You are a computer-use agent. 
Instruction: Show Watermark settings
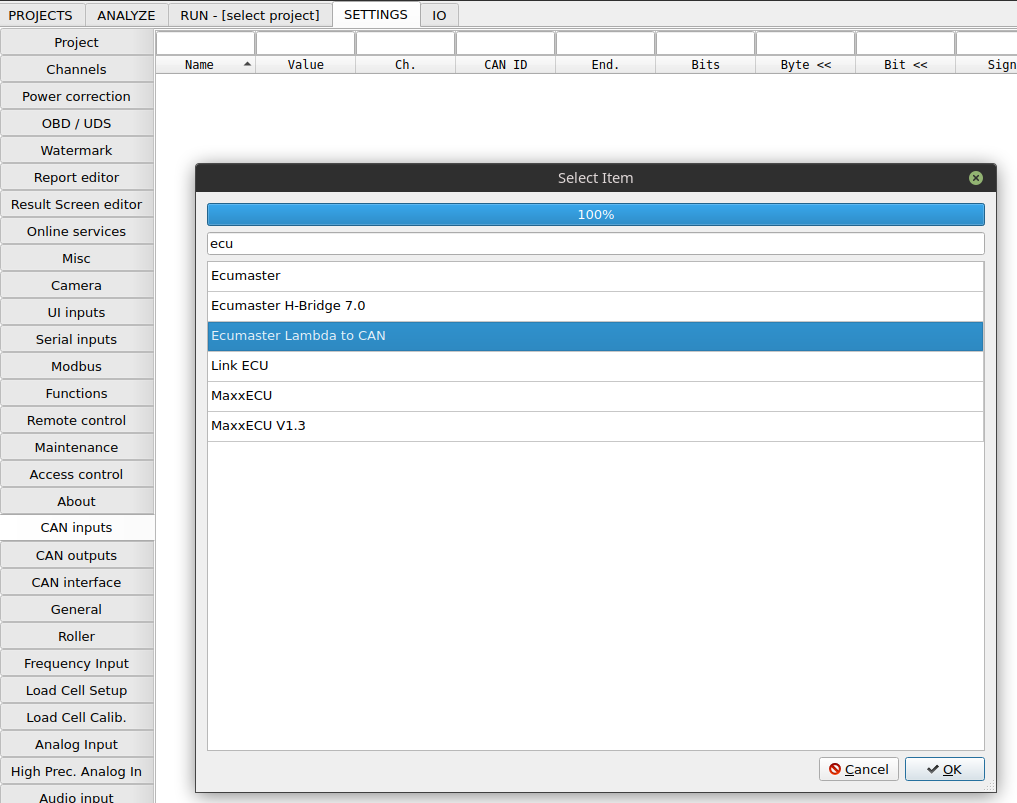77,150
